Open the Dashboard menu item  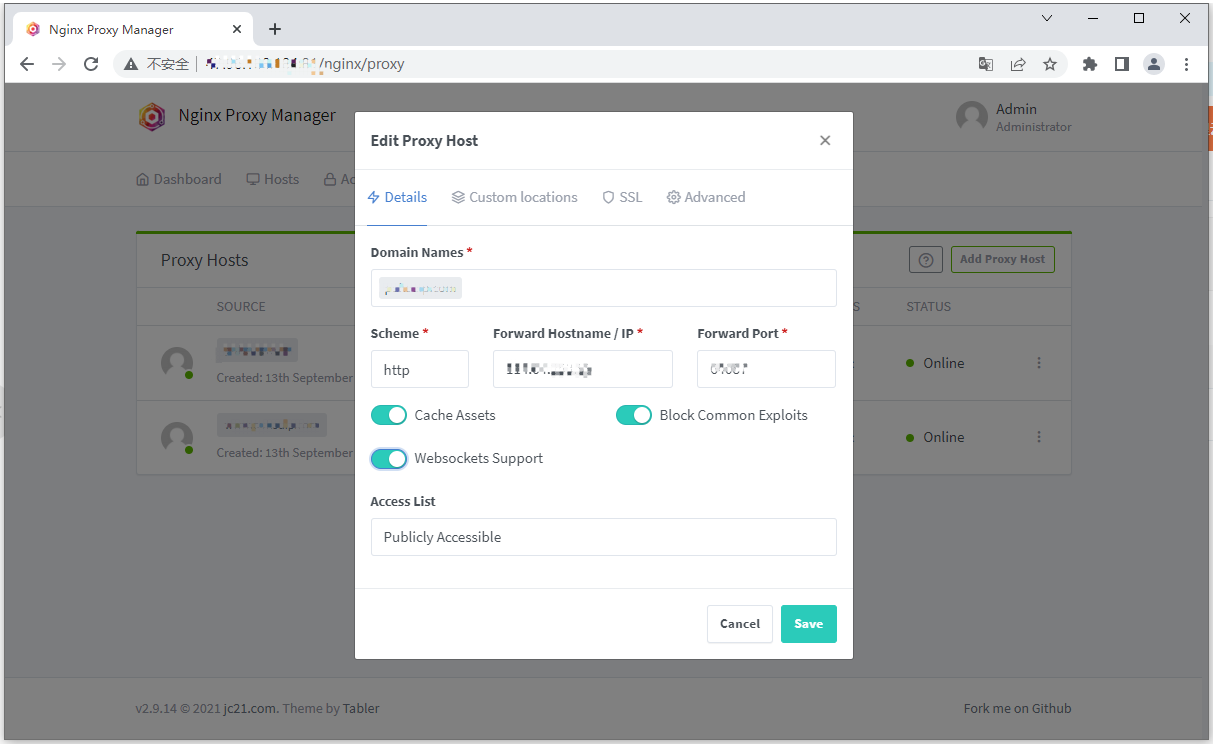(x=179, y=179)
